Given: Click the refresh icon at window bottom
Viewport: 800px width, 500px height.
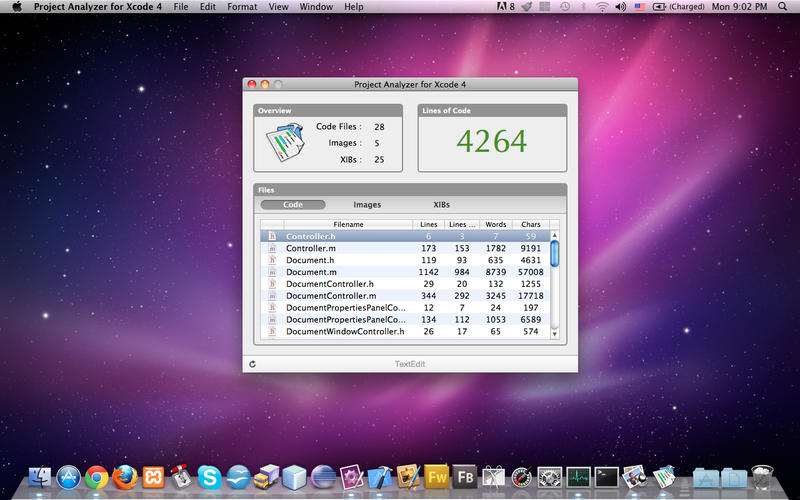Looking at the screenshot, I should [252, 364].
